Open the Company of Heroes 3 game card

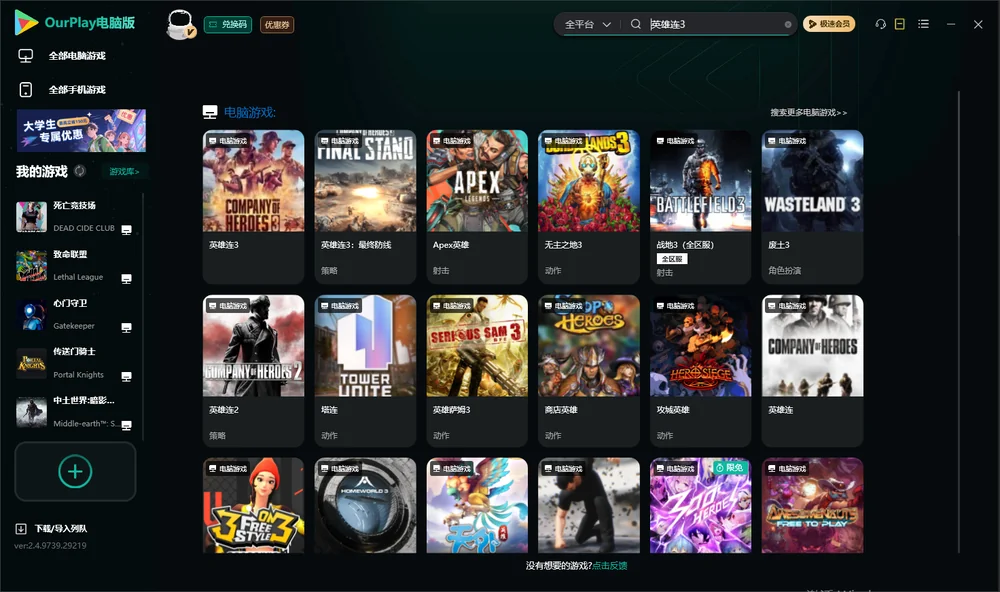(x=253, y=207)
